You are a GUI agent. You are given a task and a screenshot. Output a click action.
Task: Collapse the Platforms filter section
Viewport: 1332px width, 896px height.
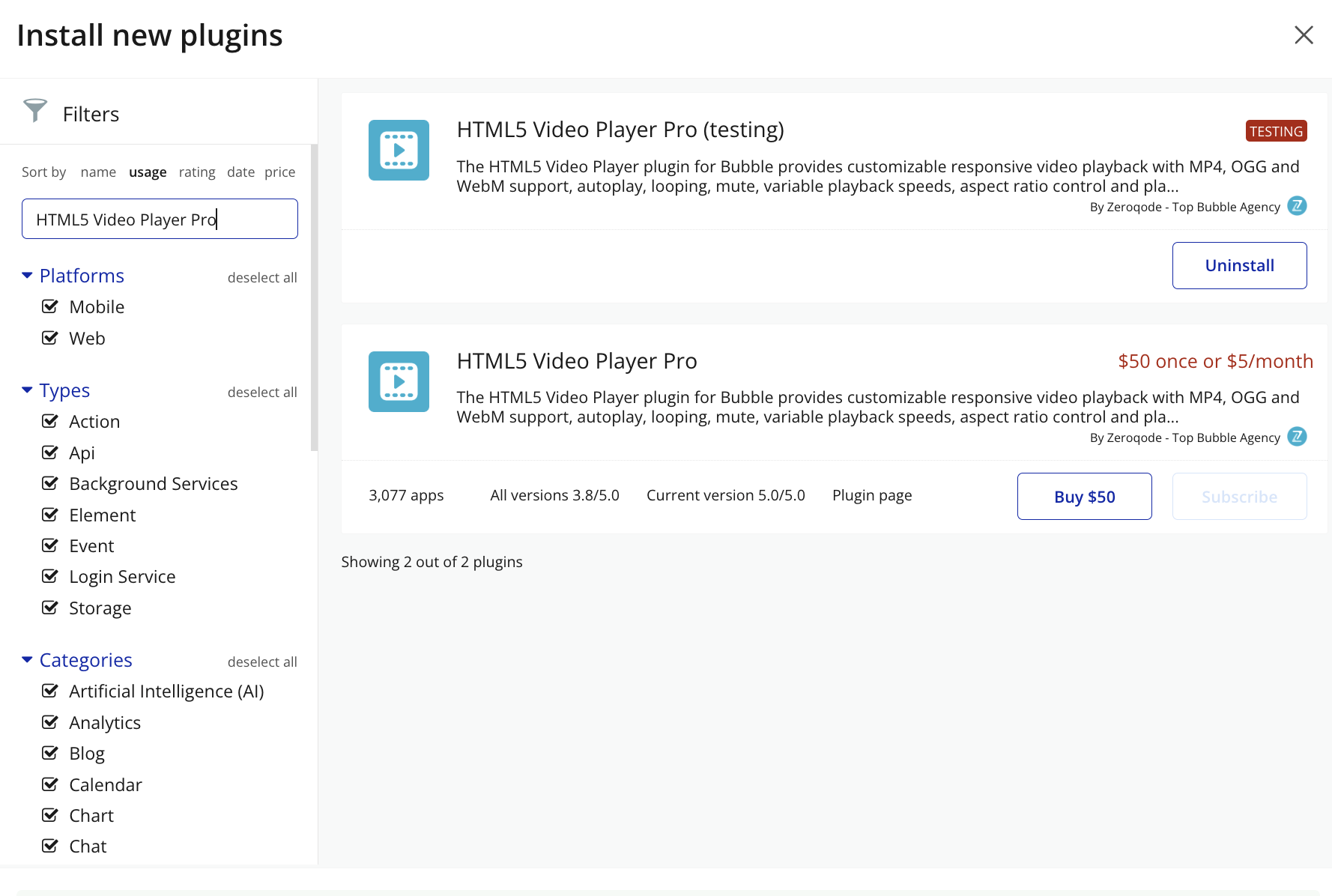point(28,276)
